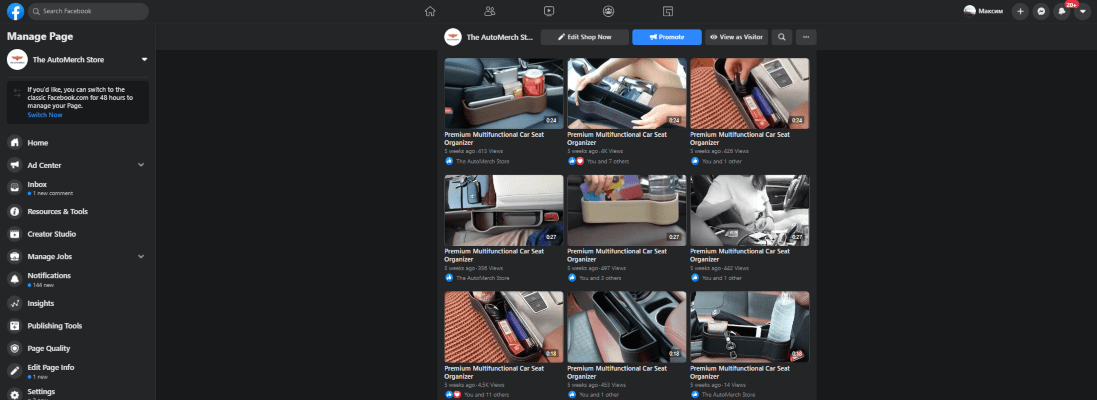Open the notifications bell icon
This screenshot has width=1097, height=400.
[x=1062, y=11]
